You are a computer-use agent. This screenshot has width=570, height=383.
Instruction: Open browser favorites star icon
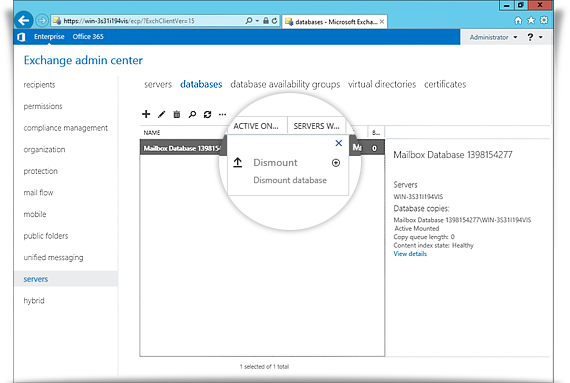[531, 20]
